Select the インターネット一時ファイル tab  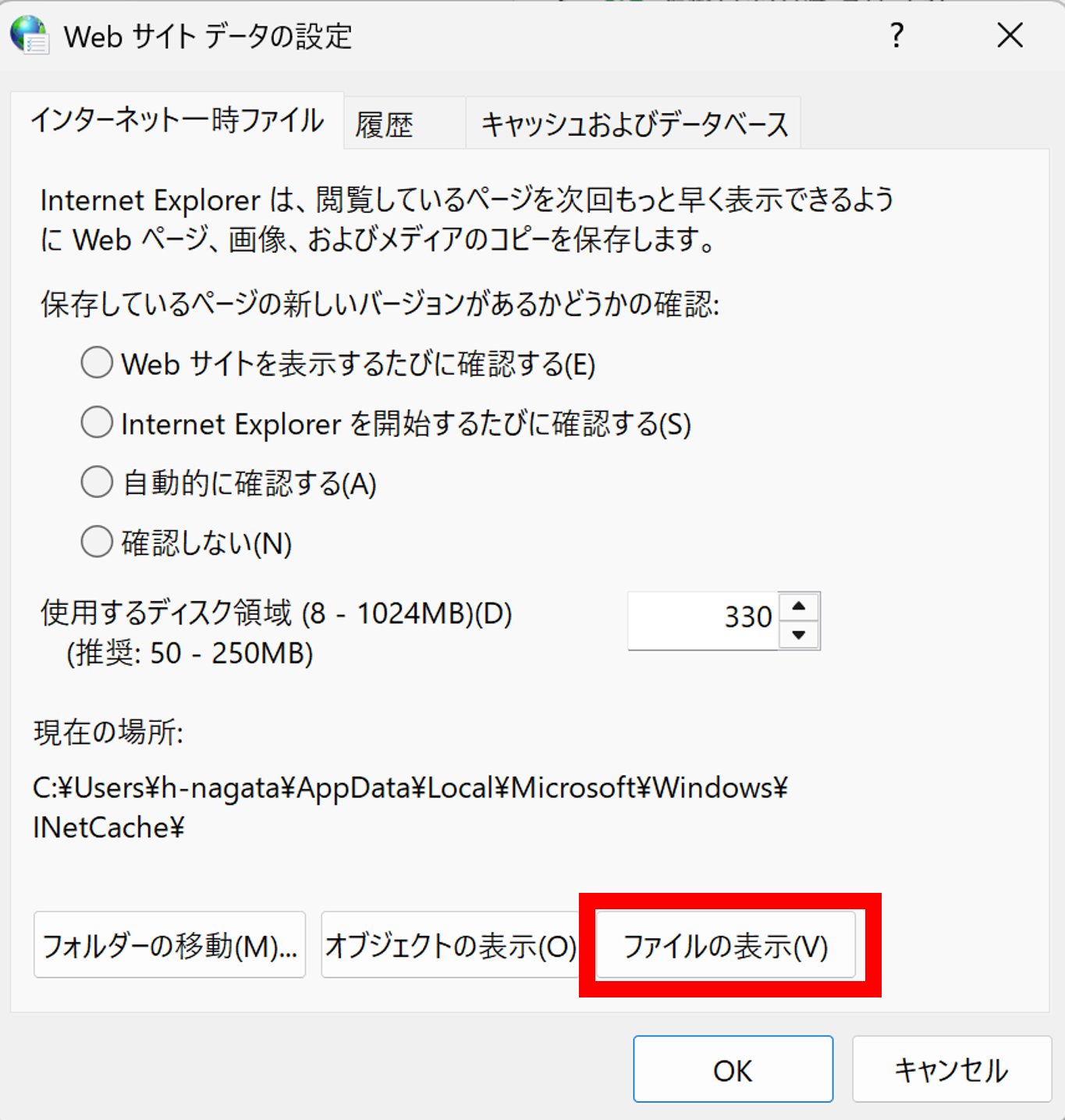(x=178, y=123)
